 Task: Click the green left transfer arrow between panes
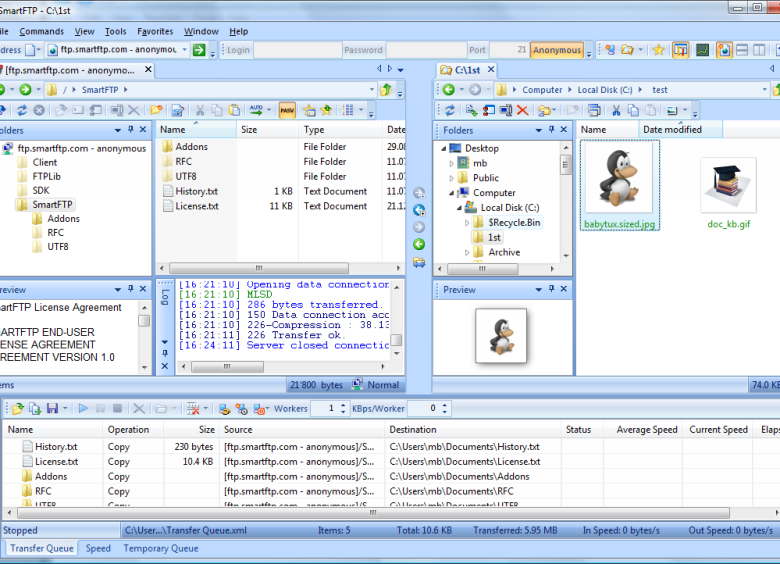pos(419,244)
